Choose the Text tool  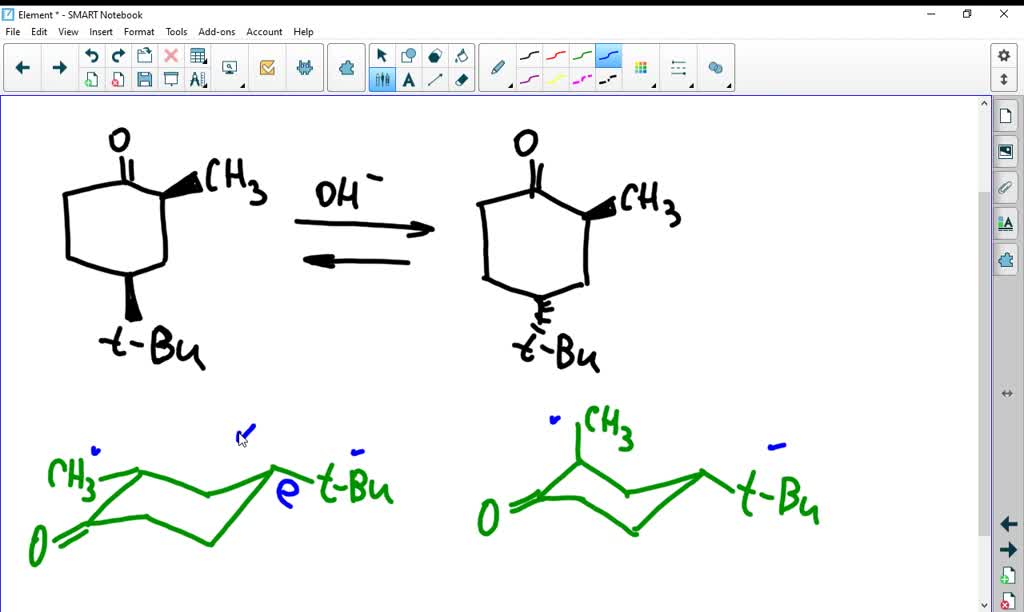(x=408, y=80)
